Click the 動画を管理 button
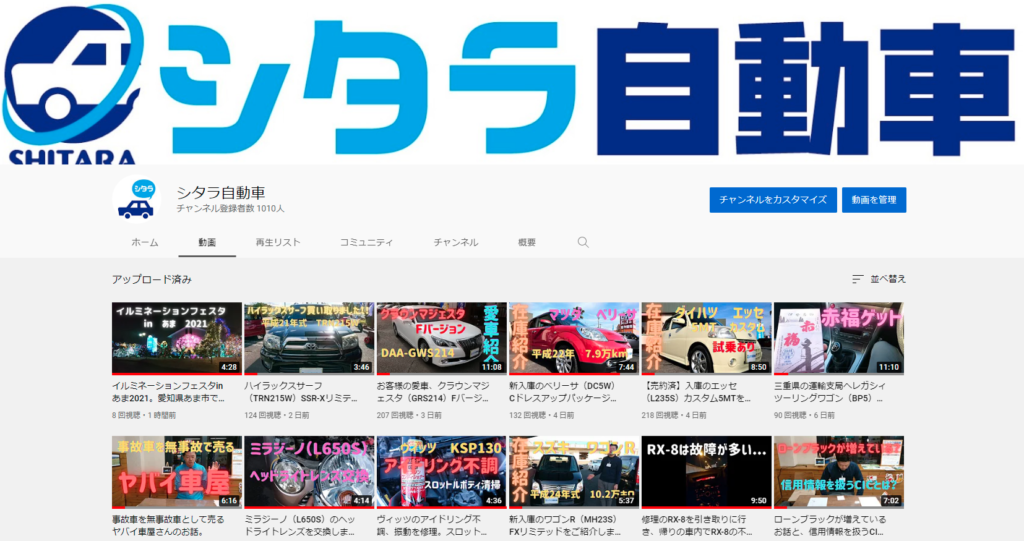This screenshot has width=1024, height=541. (x=874, y=200)
